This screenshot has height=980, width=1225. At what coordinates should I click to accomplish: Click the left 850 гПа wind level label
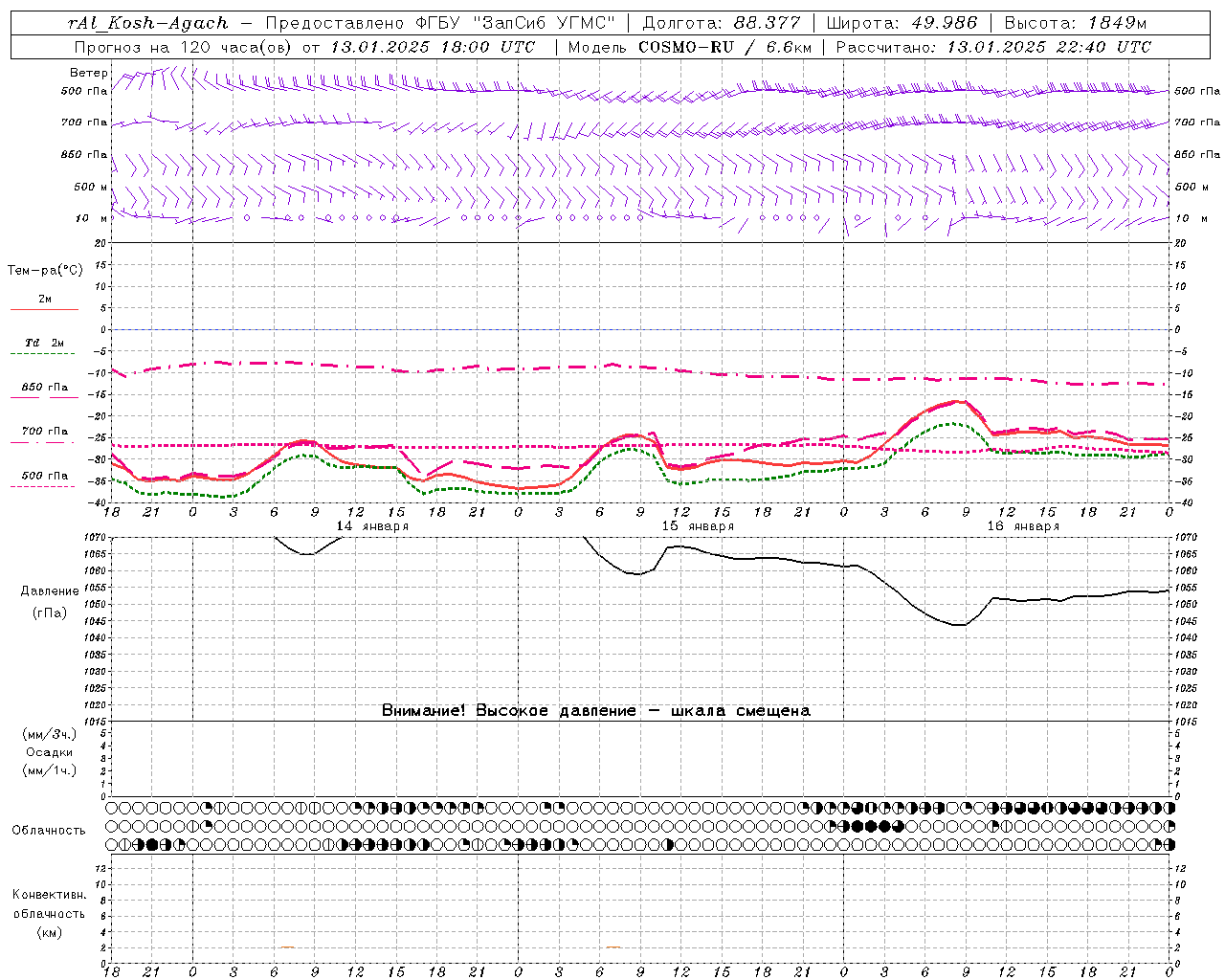[84, 154]
